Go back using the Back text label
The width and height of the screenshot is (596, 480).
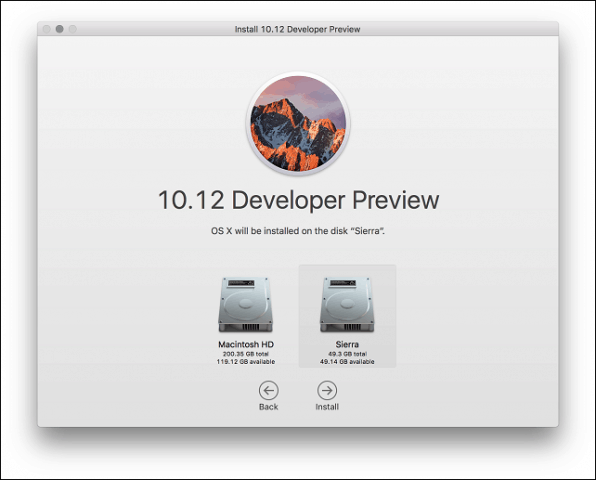click(268, 407)
